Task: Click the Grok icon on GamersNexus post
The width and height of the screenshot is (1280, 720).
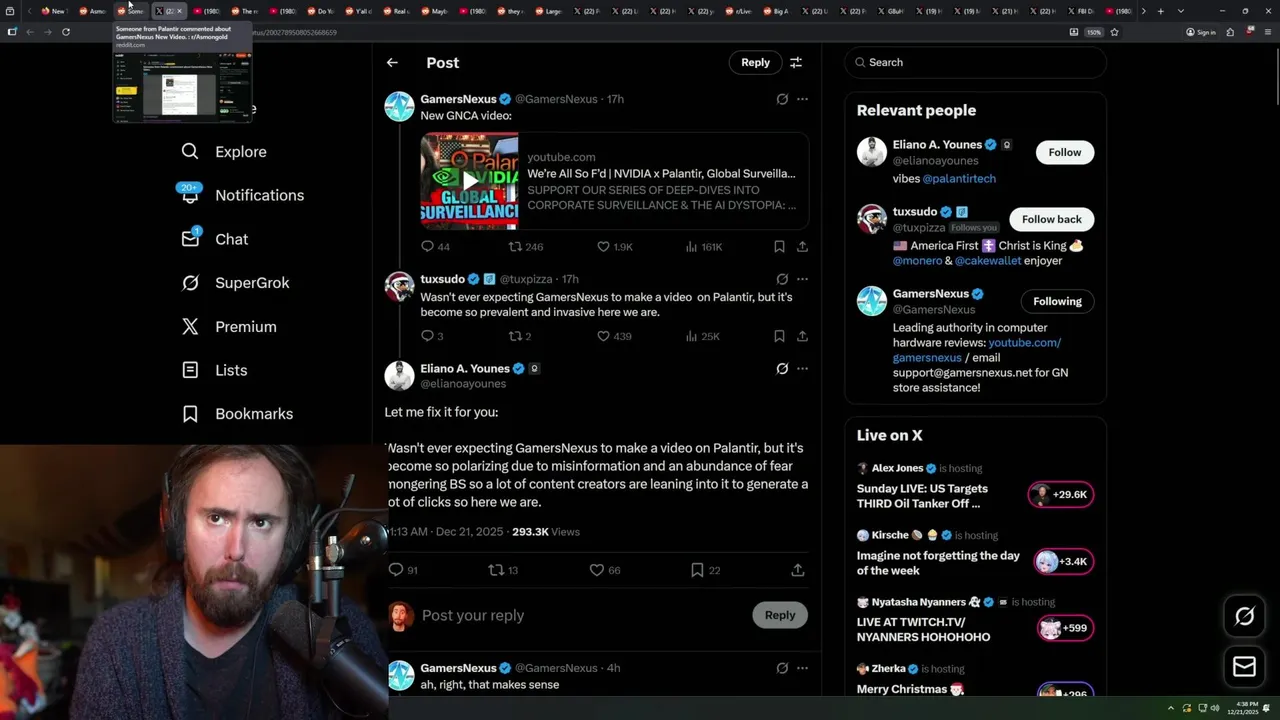Action: point(782,99)
